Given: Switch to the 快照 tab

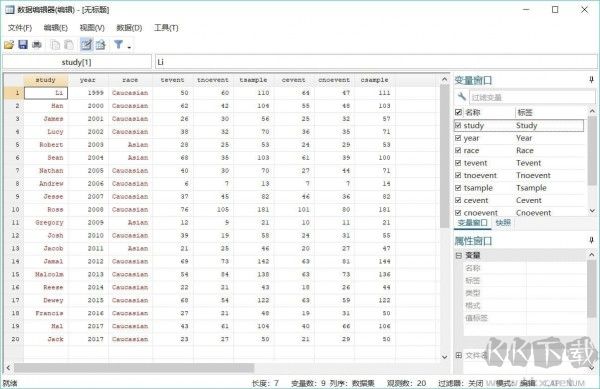Looking at the screenshot, I should tap(503, 223).
